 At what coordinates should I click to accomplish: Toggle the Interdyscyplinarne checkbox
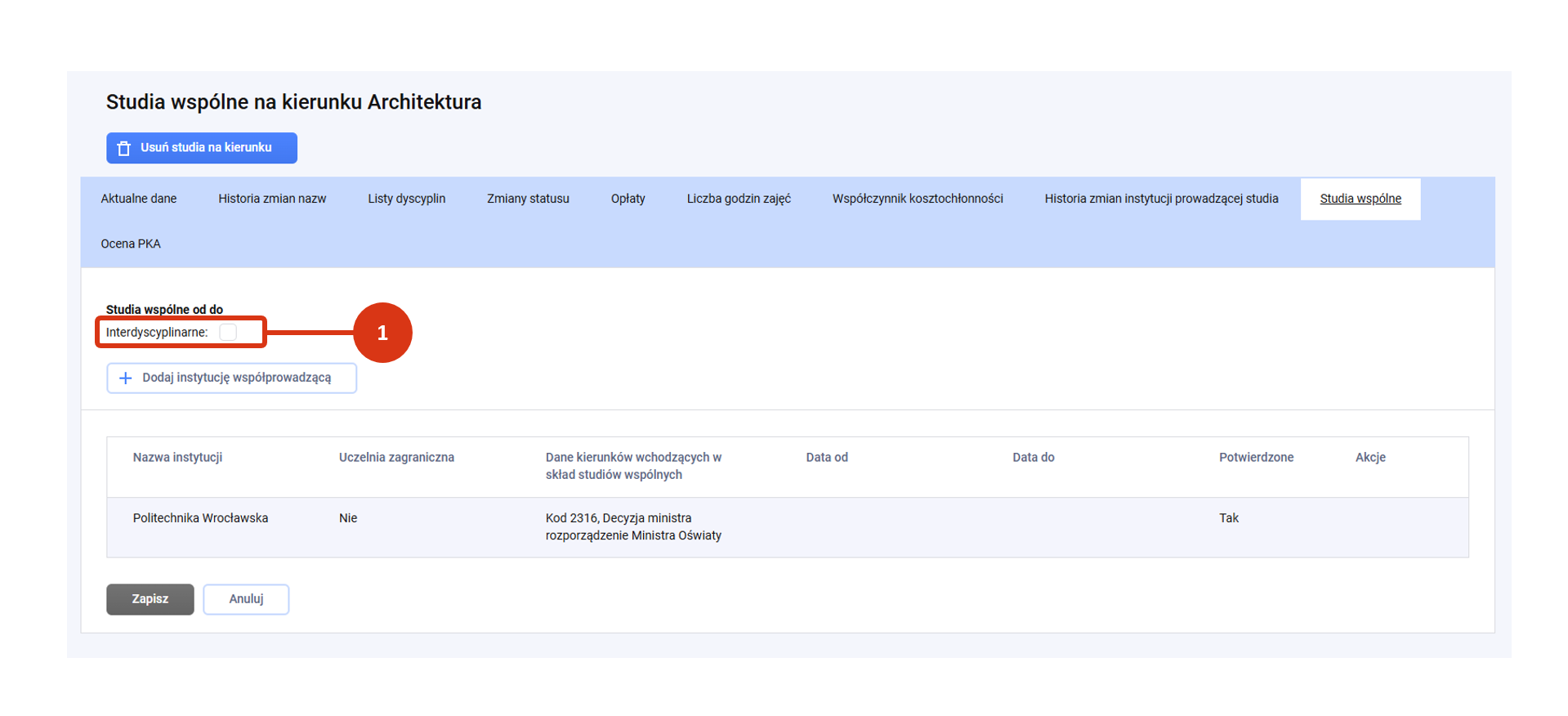point(228,332)
